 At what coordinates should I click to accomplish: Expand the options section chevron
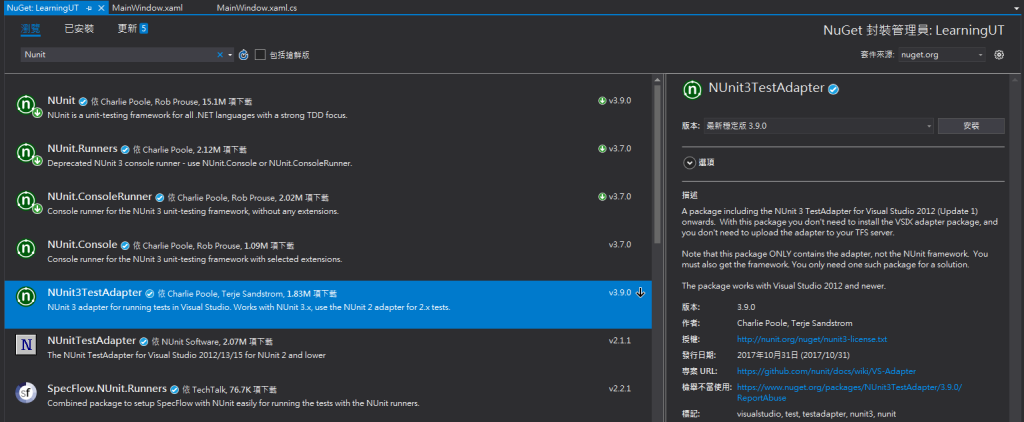click(x=690, y=163)
